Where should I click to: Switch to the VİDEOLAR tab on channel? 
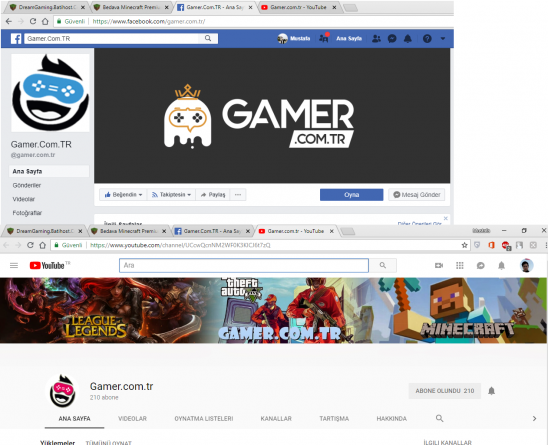pyautogui.click(x=132, y=418)
